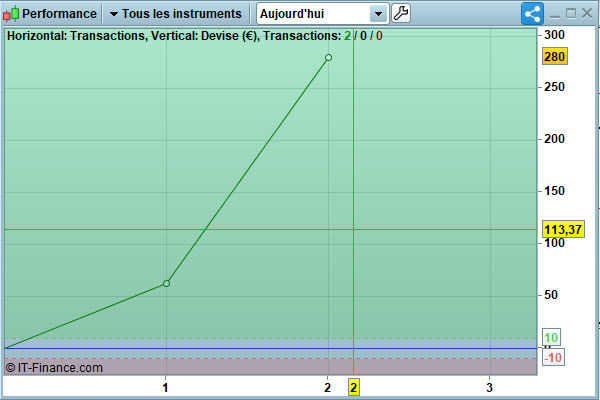Click the 50 vertical axis label
Image resolution: width=600 pixels, height=400 pixels.
click(x=551, y=295)
